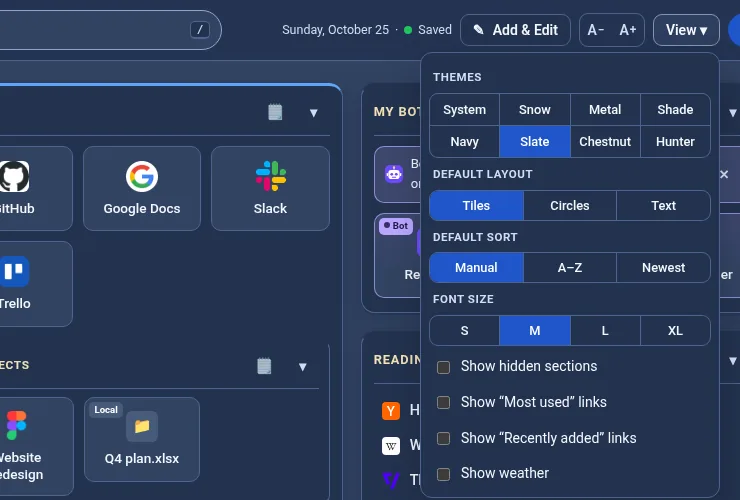Open the Wikipedia W icon link
Screen dimensions: 740x500
pos(391,445)
